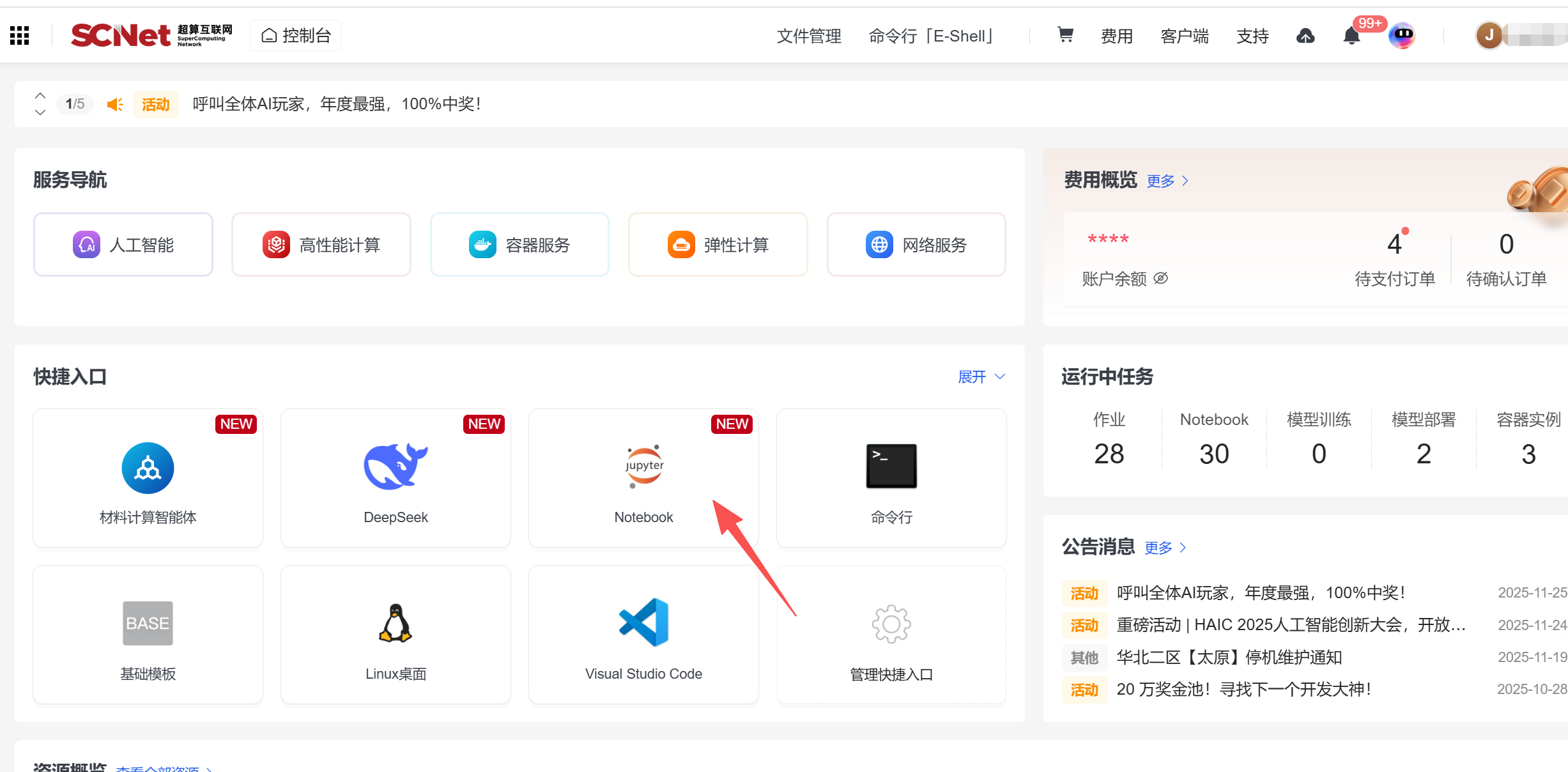Open 命令行 E-Shell menu item
This screenshot has height=772, width=1568.
(930, 36)
